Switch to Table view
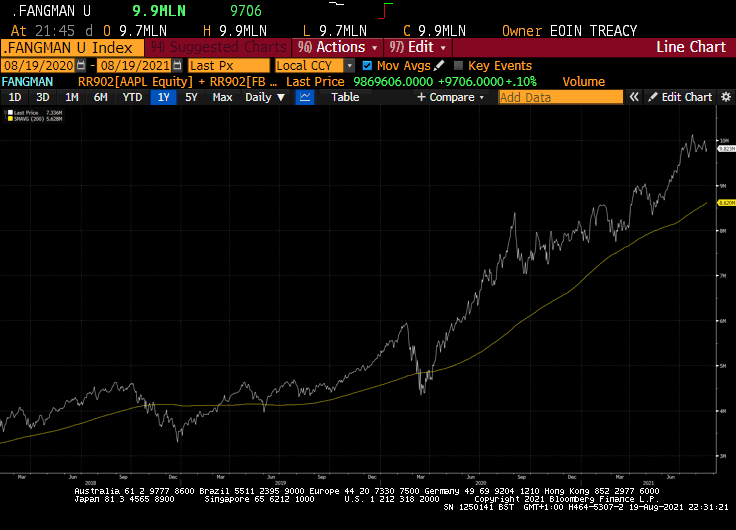 [345, 97]
